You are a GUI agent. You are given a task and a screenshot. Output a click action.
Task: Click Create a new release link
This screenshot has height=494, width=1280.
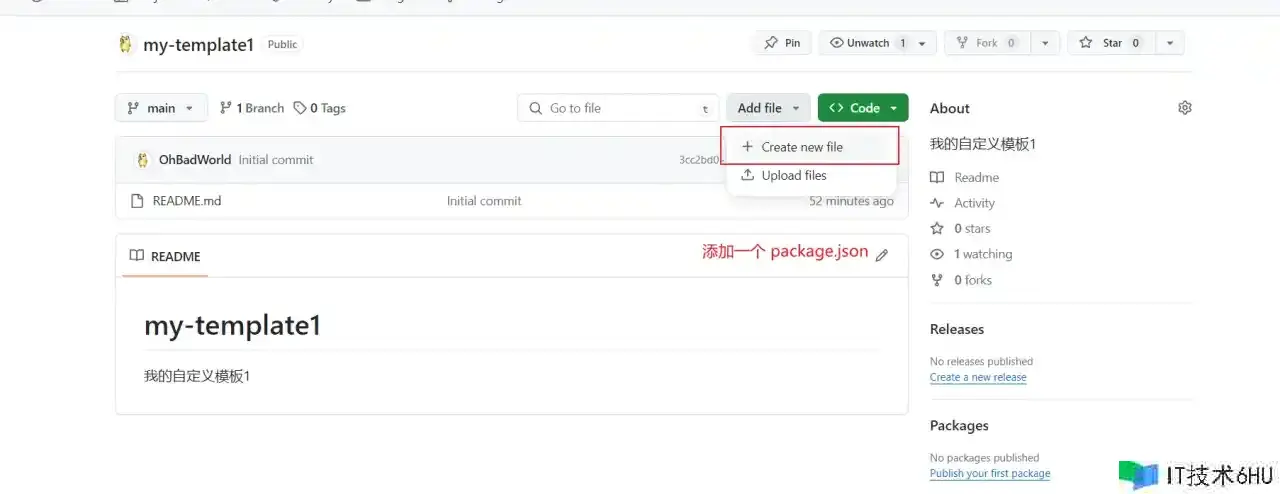pos(978,377)
